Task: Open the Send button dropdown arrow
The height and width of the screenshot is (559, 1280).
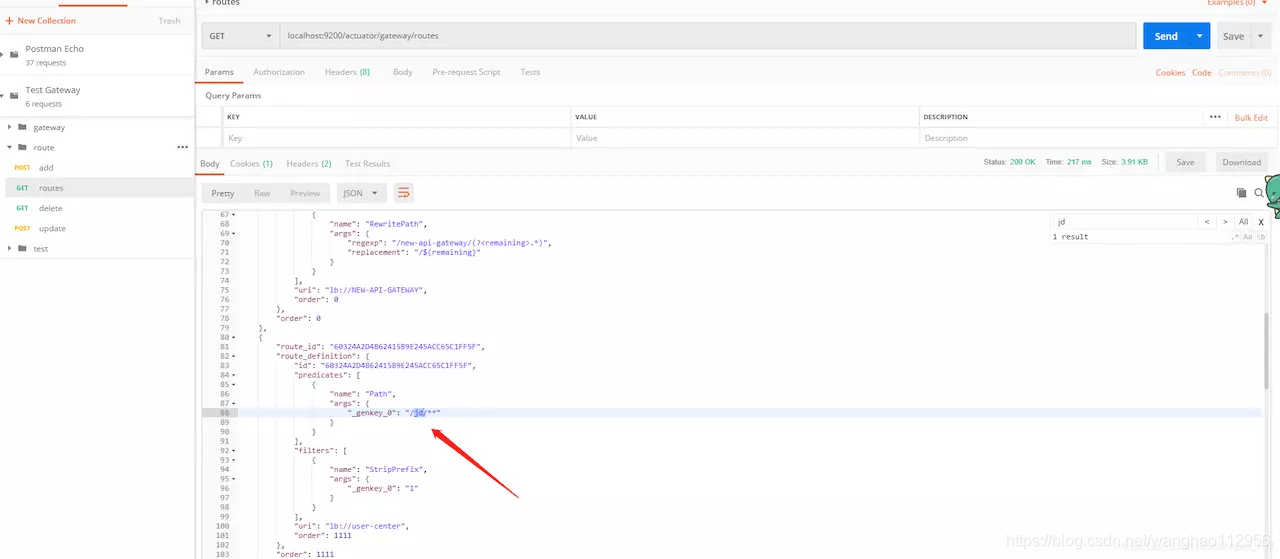Action: tap(1200, 36)
